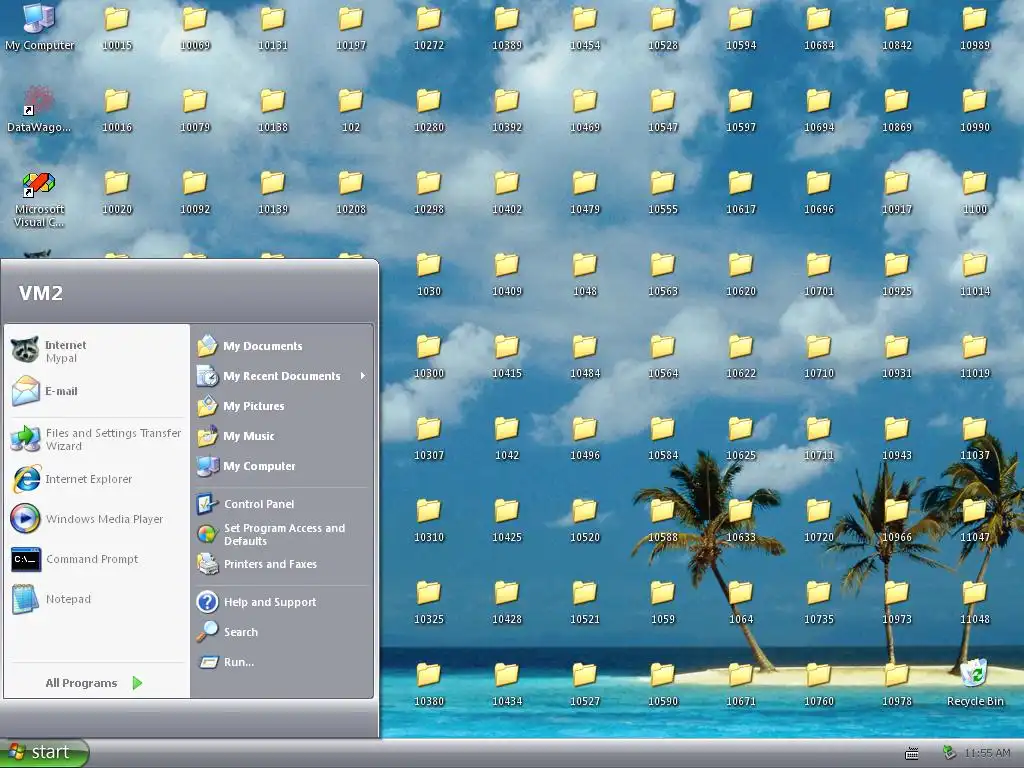Select folder 10694 on desktop
The width and height of the screenshot is (1024, 768).
(x=819, y=110)
